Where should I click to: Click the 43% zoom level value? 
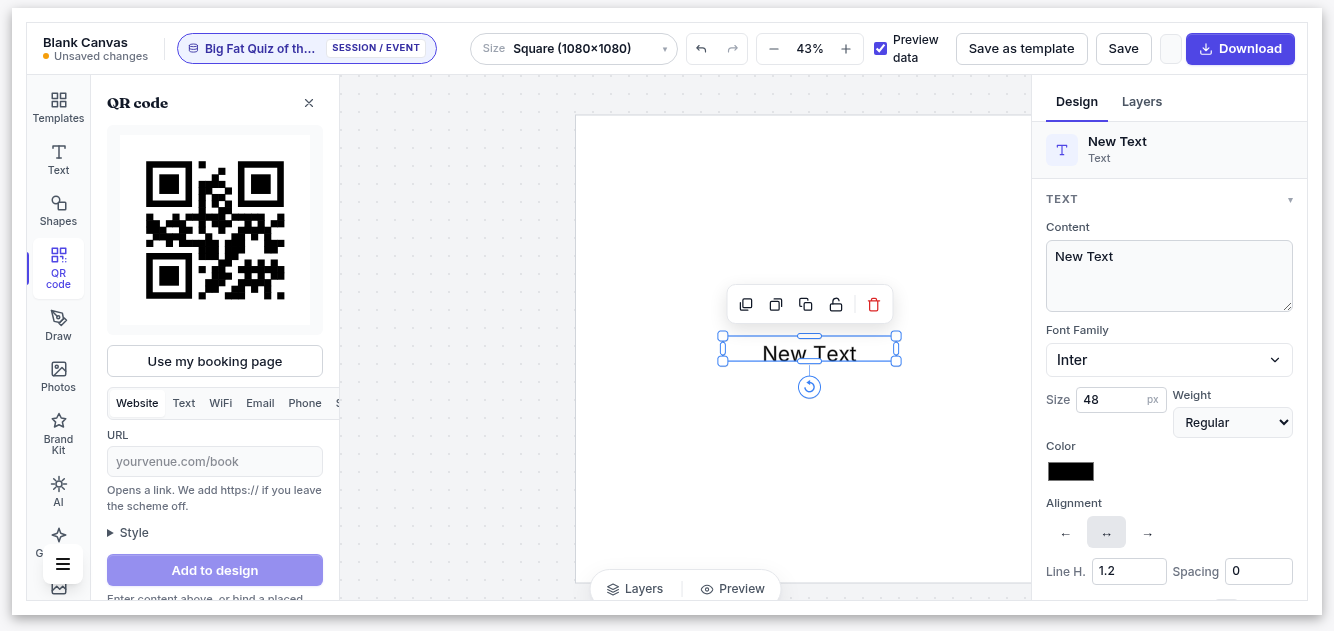(810, 49)
